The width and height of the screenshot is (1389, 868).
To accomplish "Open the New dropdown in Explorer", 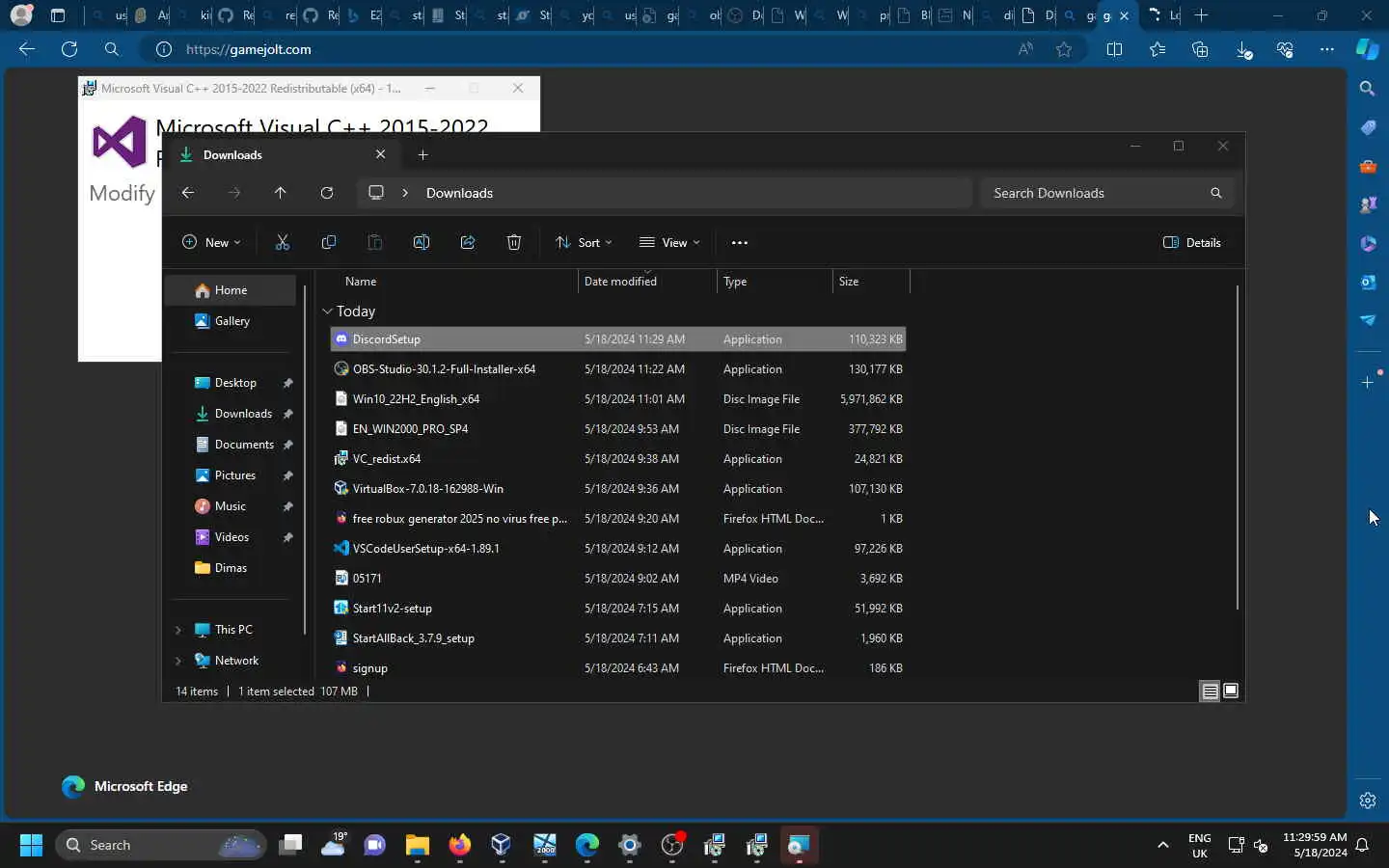I will 211,243.
